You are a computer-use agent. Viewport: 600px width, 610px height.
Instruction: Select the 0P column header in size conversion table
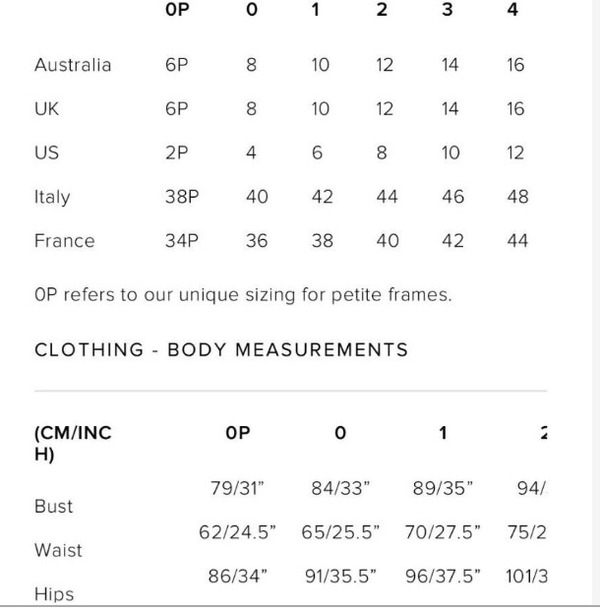177,9
